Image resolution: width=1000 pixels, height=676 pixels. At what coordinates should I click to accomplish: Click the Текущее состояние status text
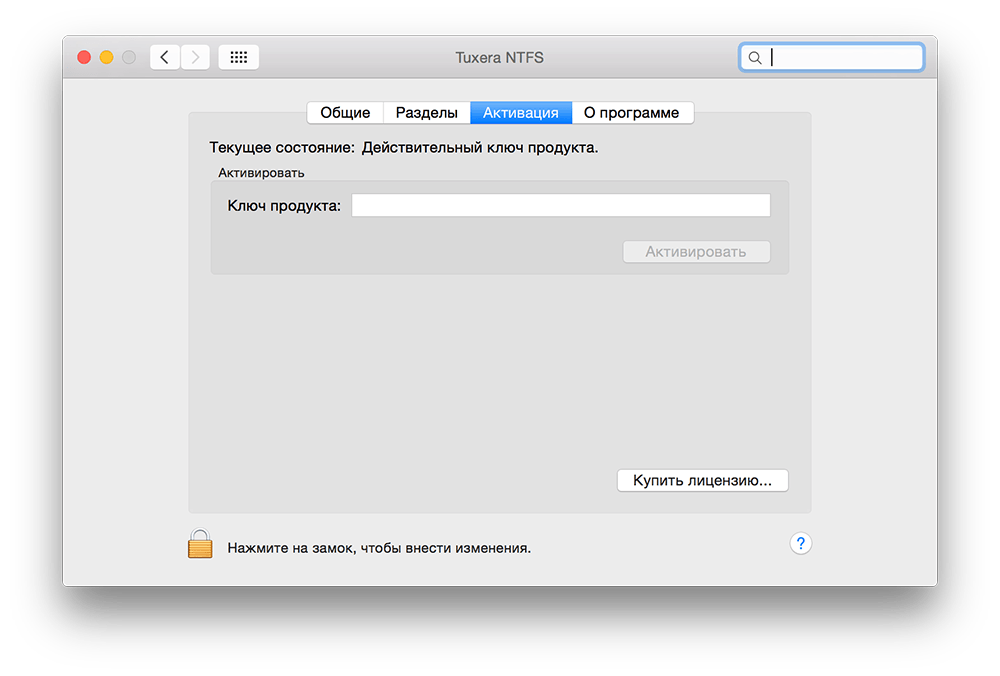[404, 148]
